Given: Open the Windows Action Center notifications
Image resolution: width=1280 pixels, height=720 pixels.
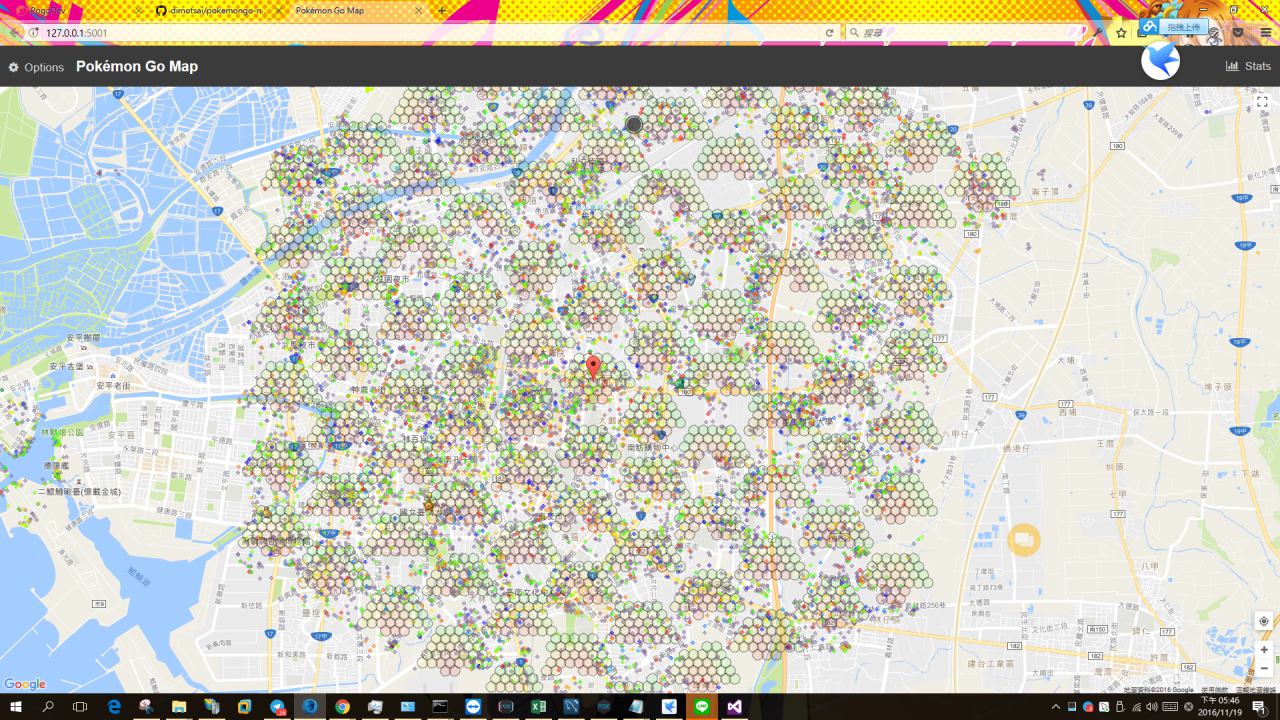Looking at the screenshot, I should (x=1262, y=707).
